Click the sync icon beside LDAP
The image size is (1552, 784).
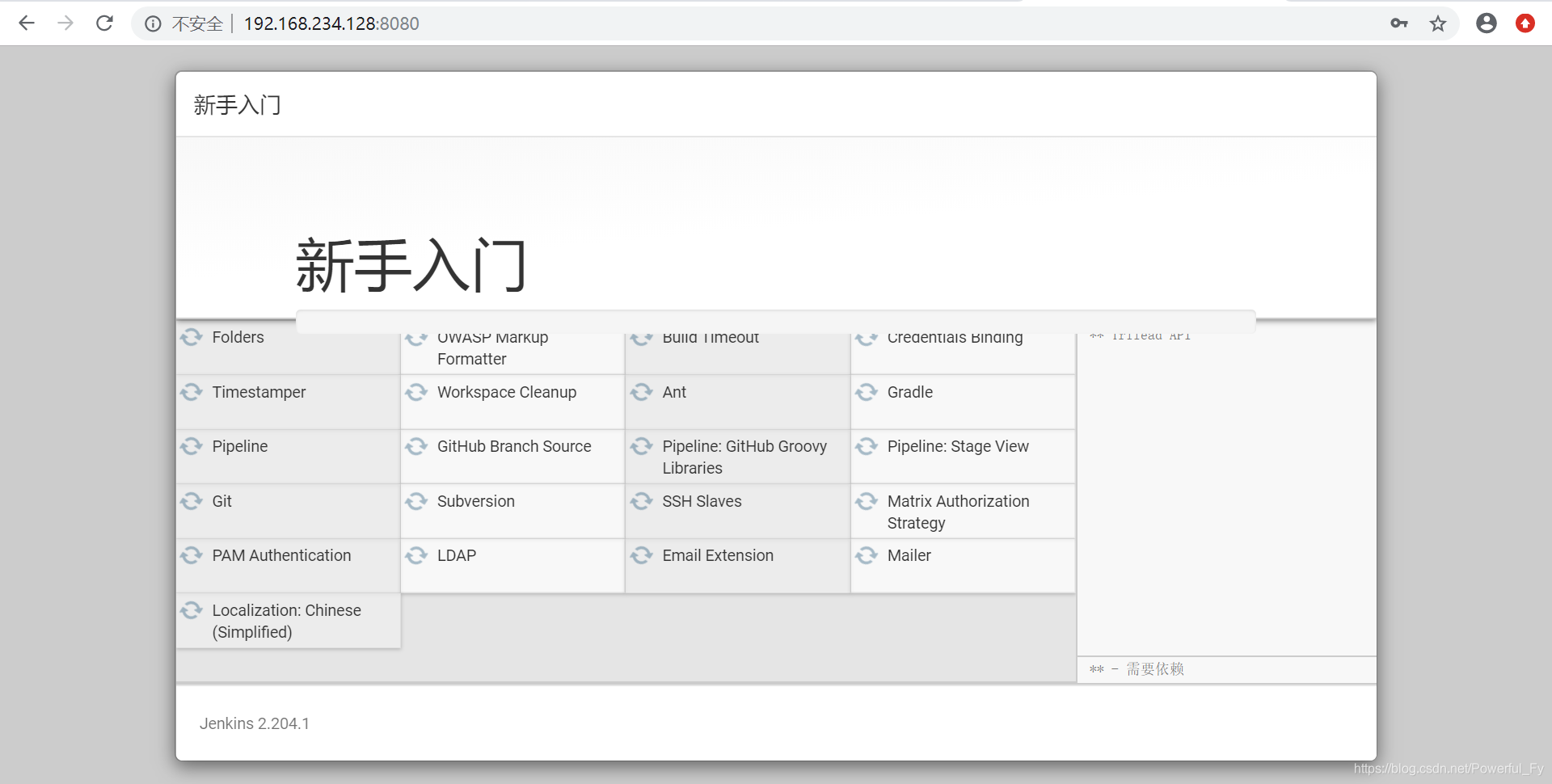click(416, 555)
